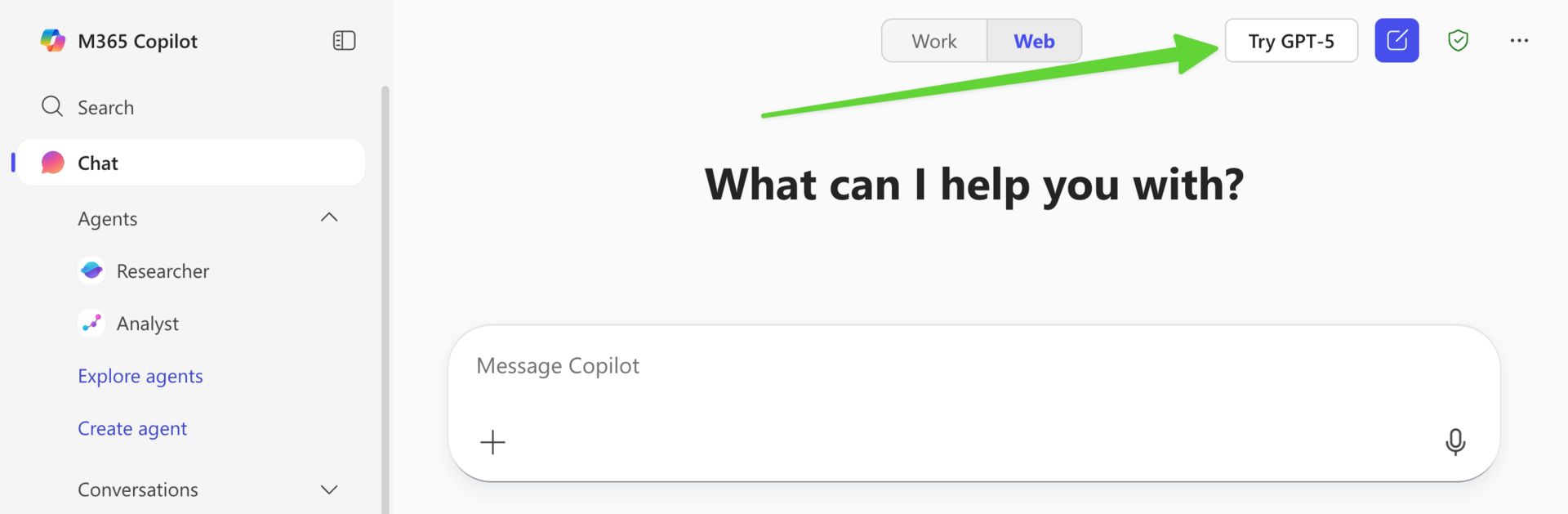Open the green shield protection icon
The image size is (1568, 514).
coord(1458,40)
